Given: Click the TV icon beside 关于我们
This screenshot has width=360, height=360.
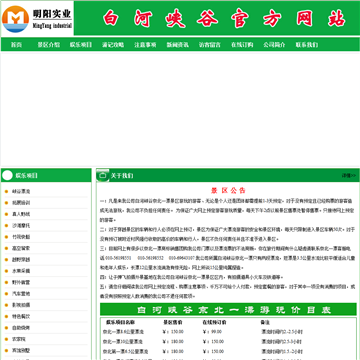Looking at the screenshot, I should pos(103,175).
